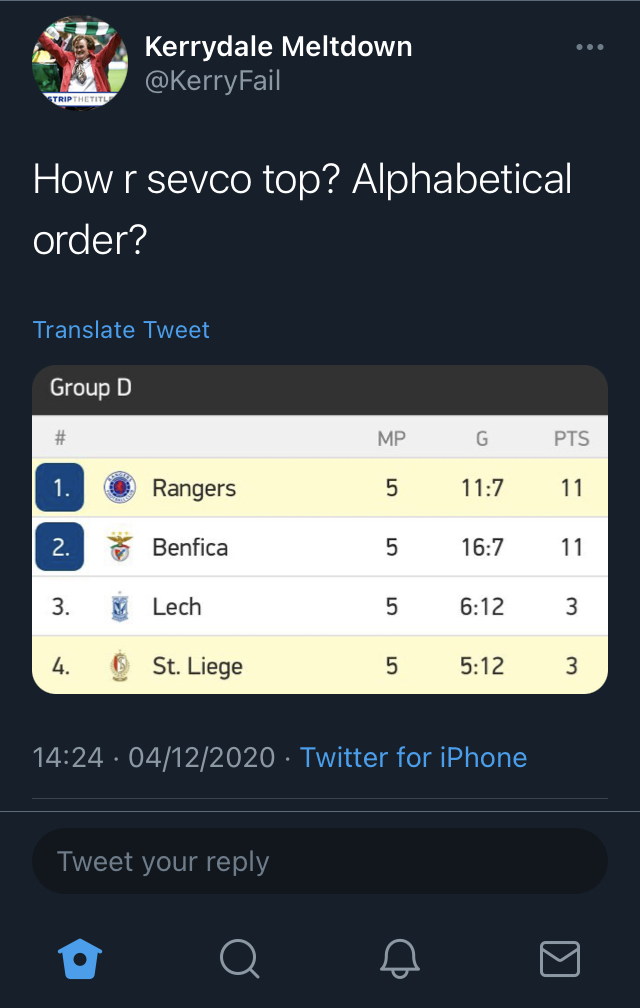Tap the @KerryFail username handle
The height and width of the screenshot is (1008, 640).
tap(212, 80)
